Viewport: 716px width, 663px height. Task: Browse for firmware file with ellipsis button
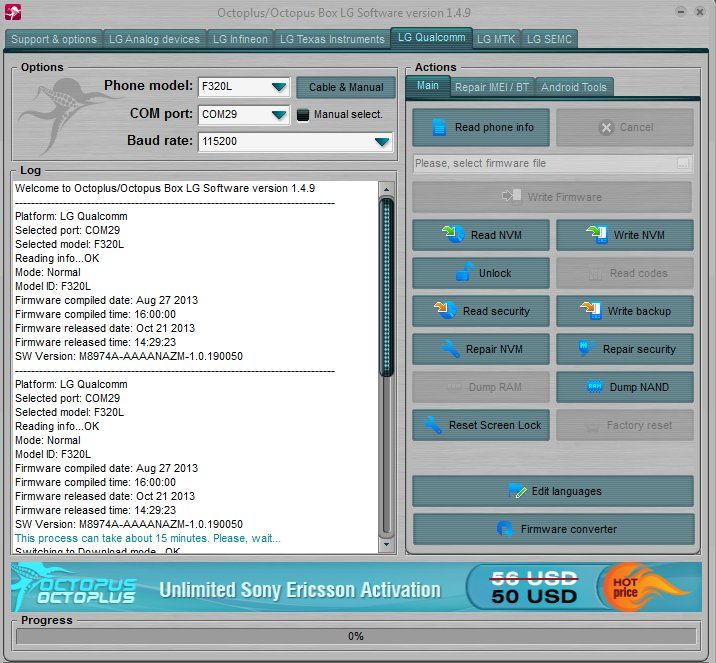[683, 163]
